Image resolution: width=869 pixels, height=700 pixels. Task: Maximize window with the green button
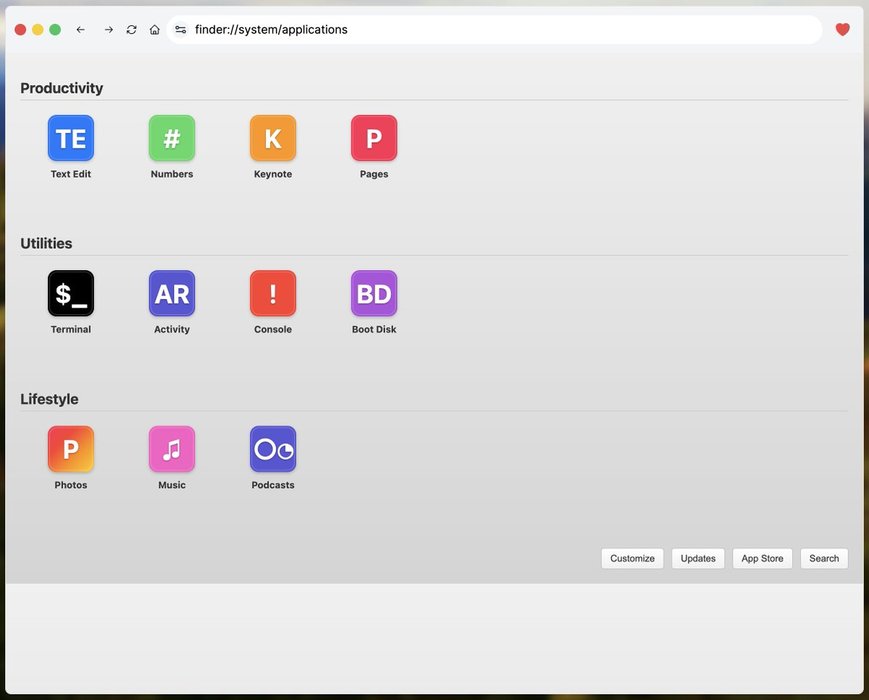[55, 29]
